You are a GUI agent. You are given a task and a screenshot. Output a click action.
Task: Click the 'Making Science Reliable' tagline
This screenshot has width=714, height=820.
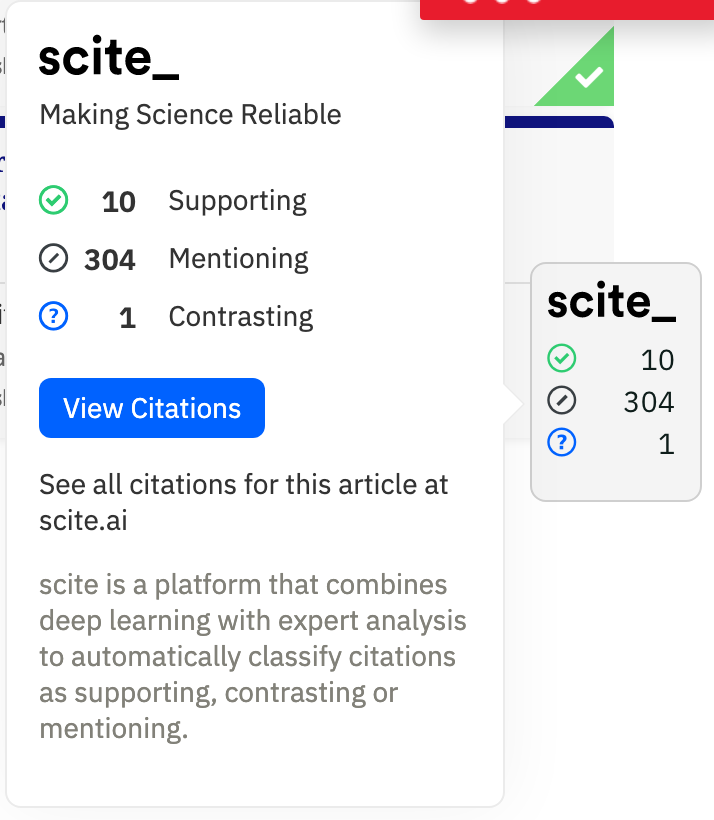coord(190,114)
